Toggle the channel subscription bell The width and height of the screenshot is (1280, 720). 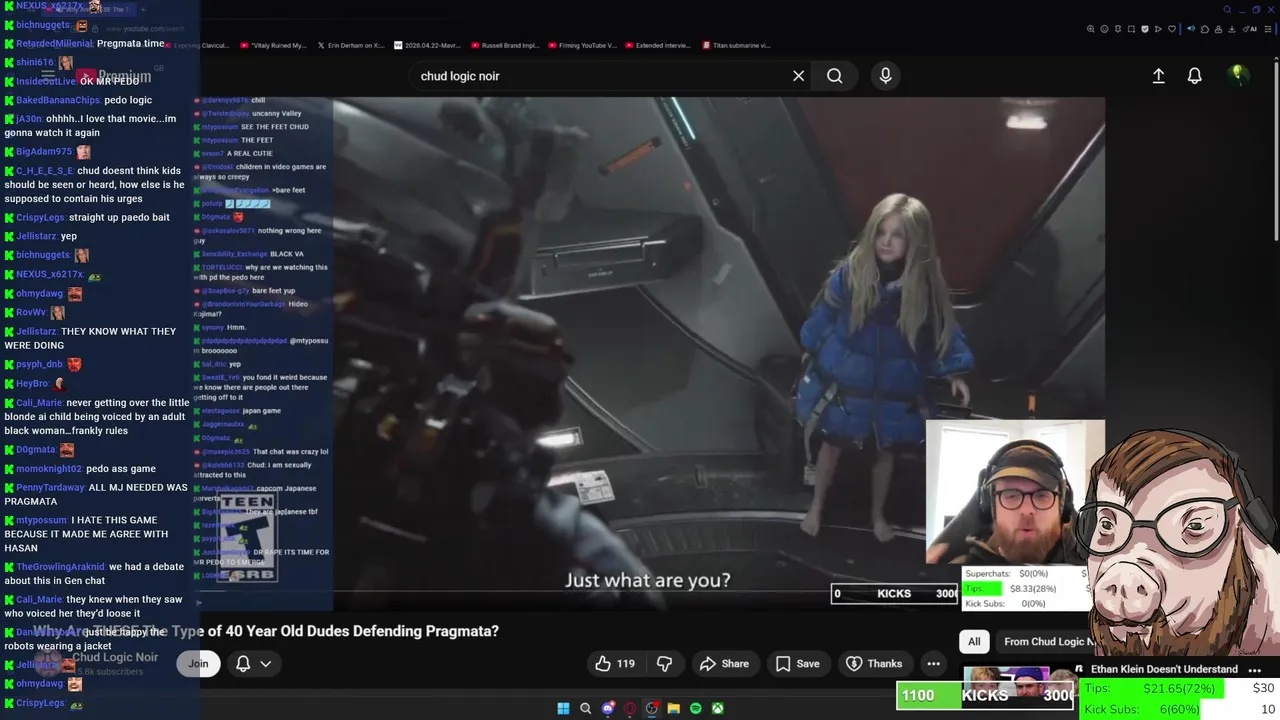[x=242, y=664]
